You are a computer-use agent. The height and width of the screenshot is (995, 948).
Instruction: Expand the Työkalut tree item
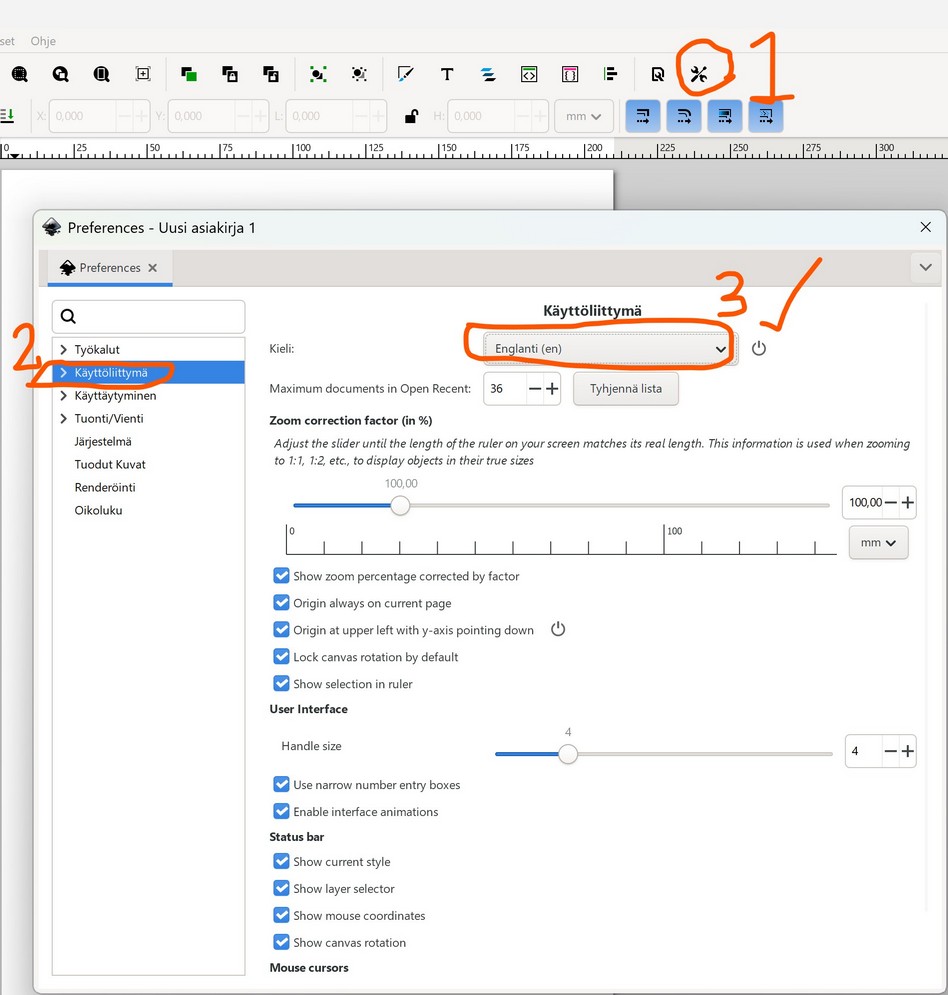point(63,349)
